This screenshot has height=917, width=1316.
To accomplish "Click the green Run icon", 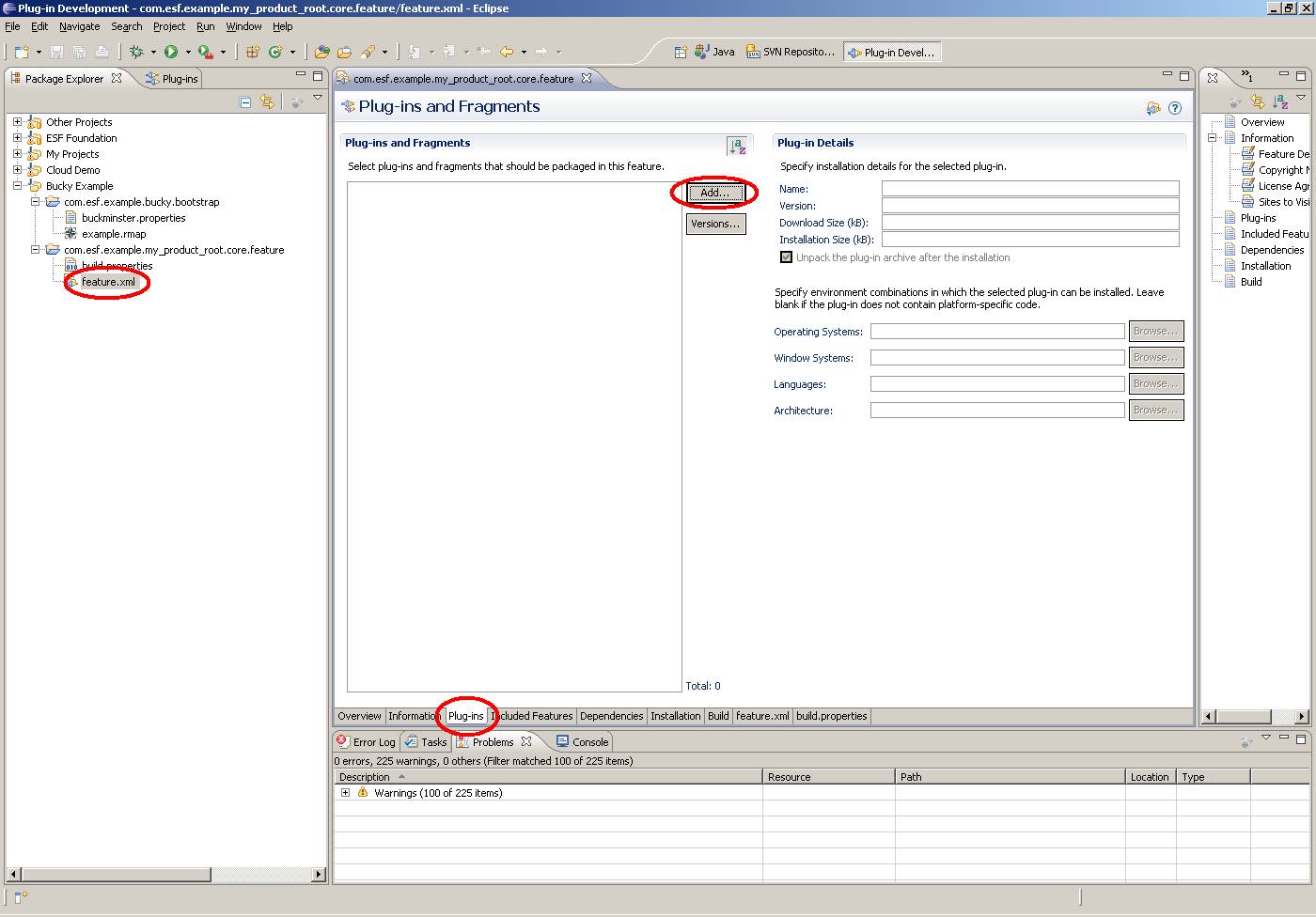I will point(171,52).
